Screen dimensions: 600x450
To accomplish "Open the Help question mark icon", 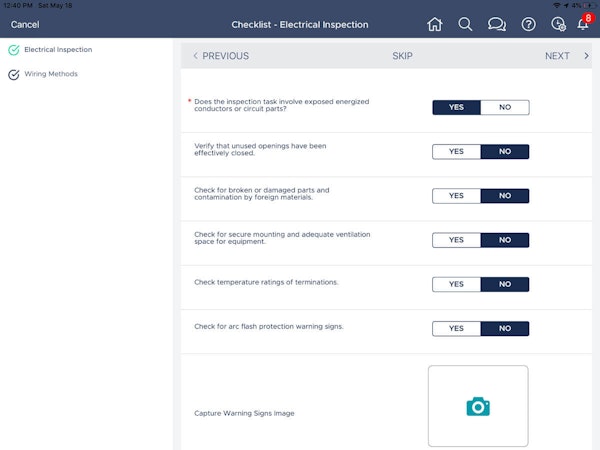I will (x=528, y=24).
